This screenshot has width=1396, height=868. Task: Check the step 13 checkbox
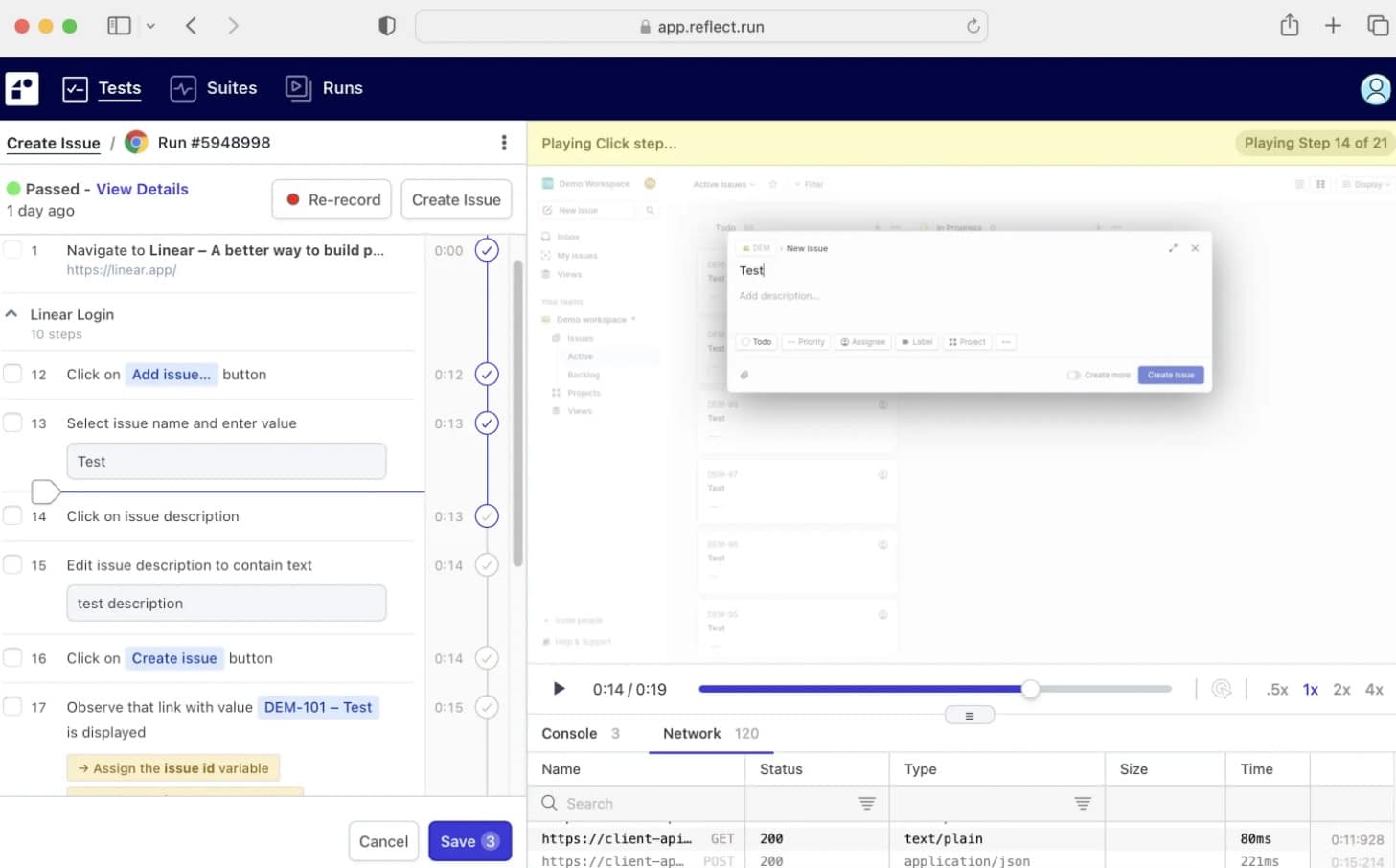click(x=12, y=423)
